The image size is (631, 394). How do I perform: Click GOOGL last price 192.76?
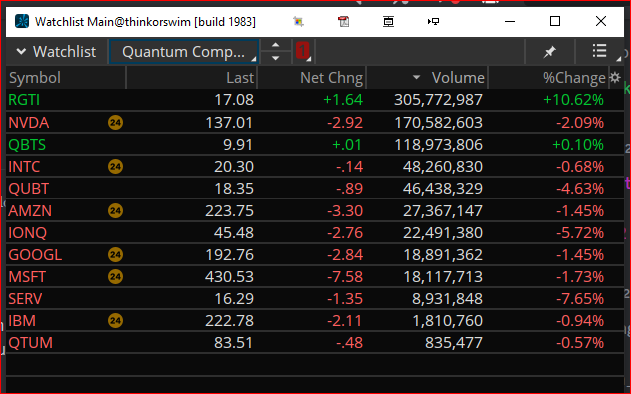[229, 255]
